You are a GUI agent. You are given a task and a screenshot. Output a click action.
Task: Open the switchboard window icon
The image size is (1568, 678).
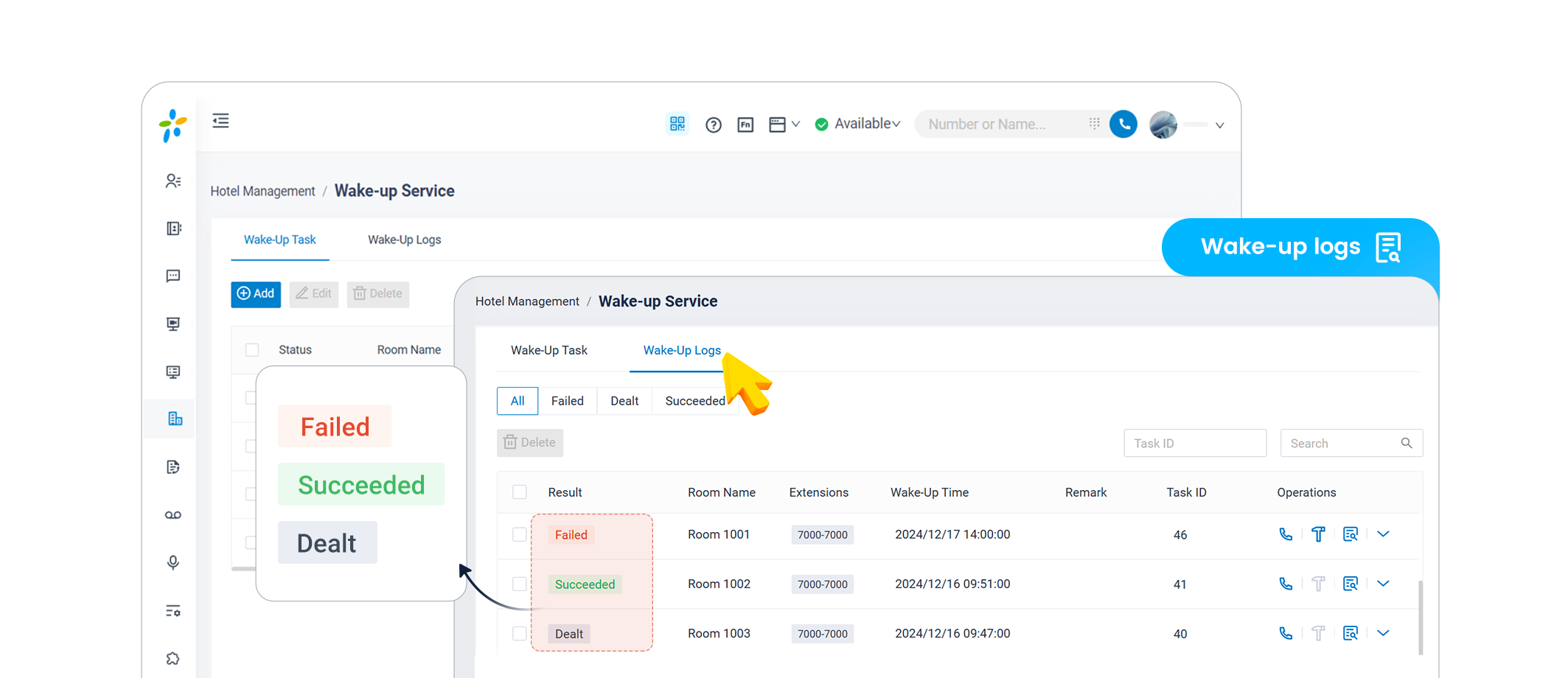[777, 125]
